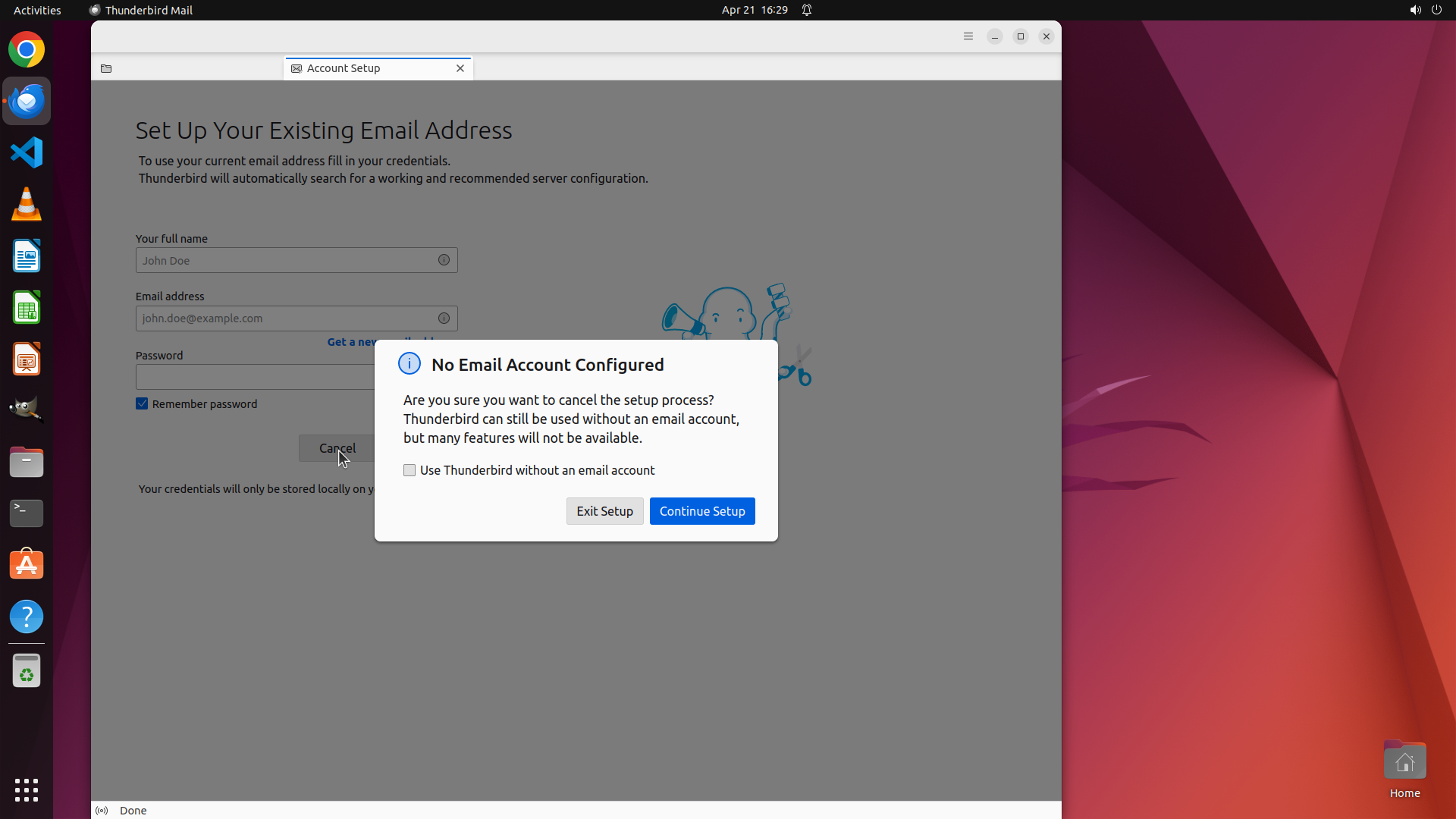Image resolution: width=1456 pixels, height=819 pixels.
Task: Open the Thunderbird hamburger app menu
Action: tap(968, 36)
